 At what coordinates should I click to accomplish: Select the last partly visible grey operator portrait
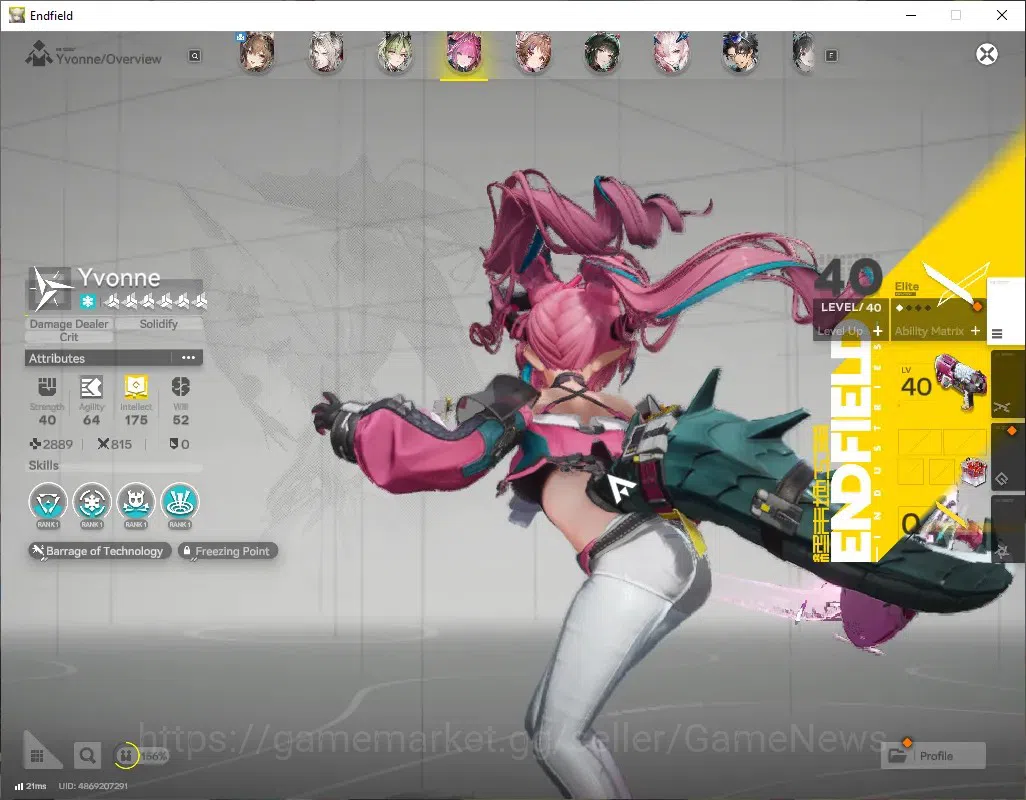[x=804, y=52]
